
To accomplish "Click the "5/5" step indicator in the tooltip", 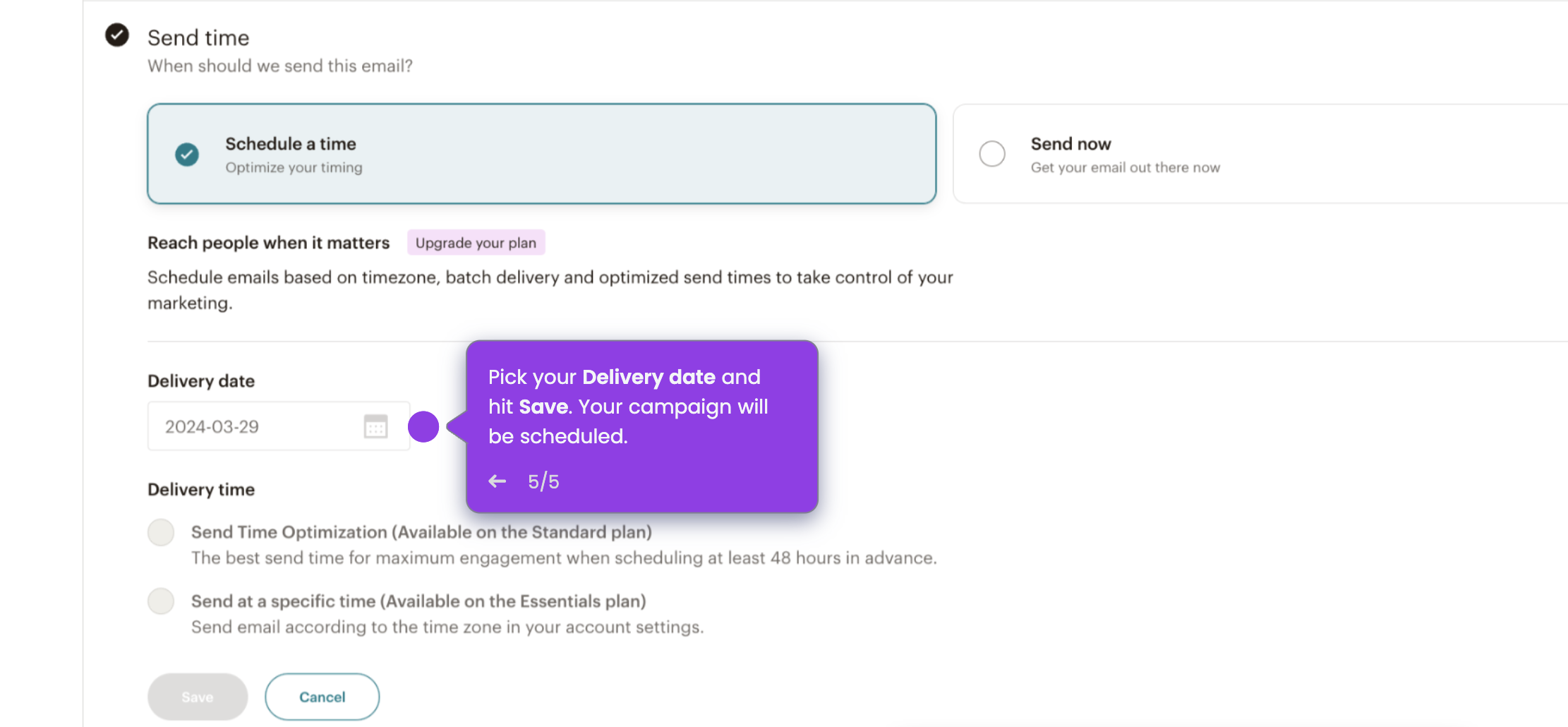I will pos(543,481).
